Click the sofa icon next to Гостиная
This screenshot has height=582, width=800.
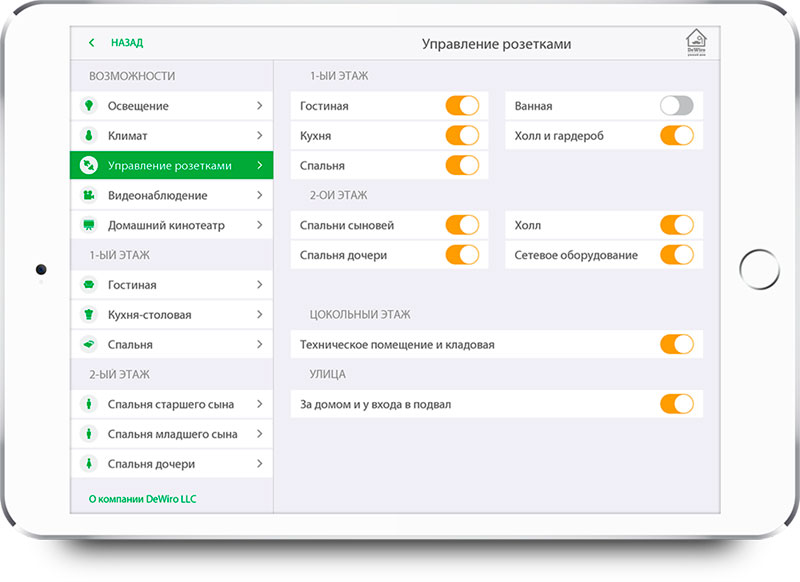point(89,285)
